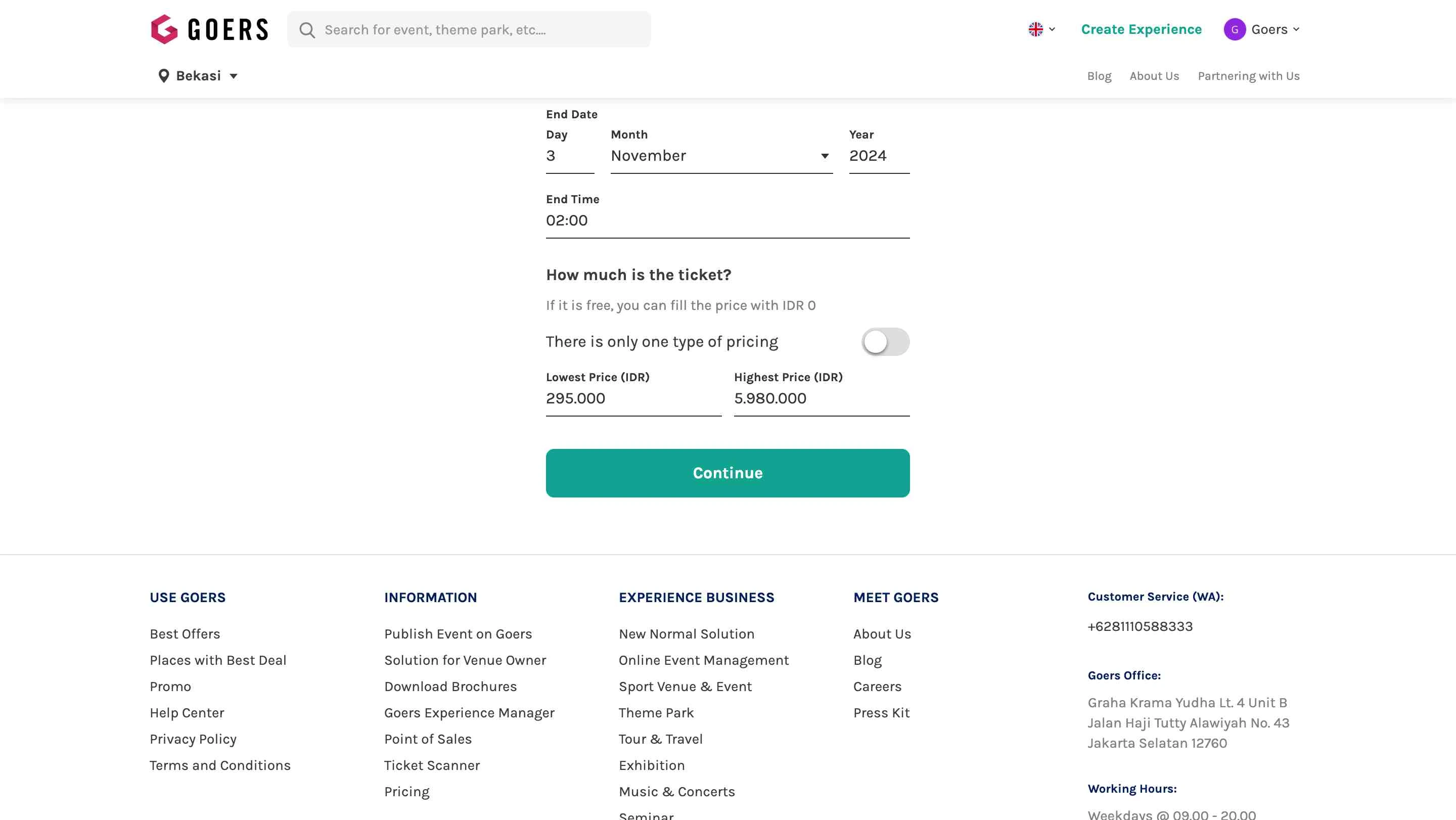Click the Create Experience link
The height and width of the screenshot is (820, 1456).
(x=1141, y=29)
